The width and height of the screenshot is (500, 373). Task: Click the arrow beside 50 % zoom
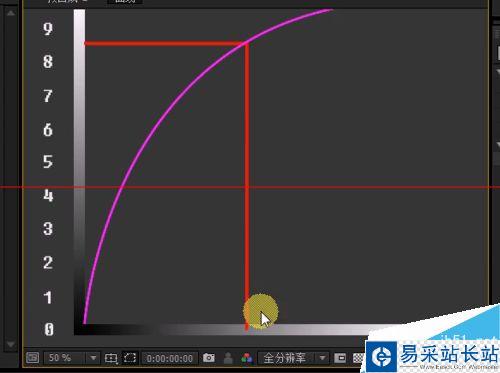93,358
